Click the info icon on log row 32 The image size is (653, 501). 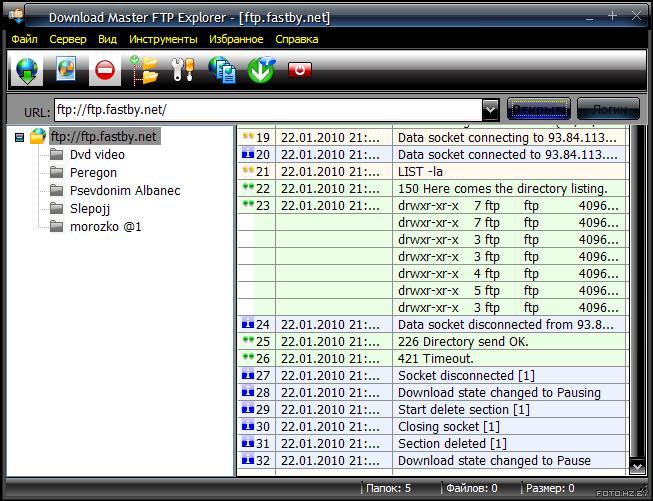[248, 460]
